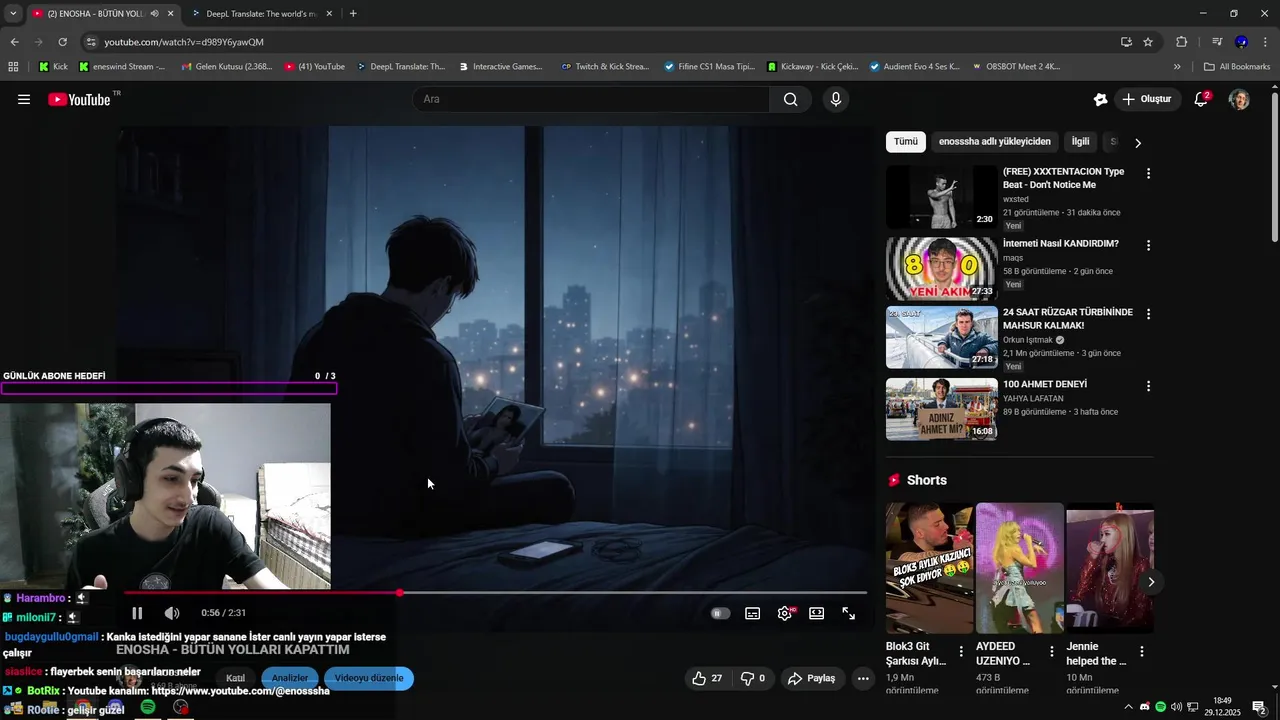This screenshot has height=720, width=1280.
Task: Open the player settings gear
Action: point(785,613)
